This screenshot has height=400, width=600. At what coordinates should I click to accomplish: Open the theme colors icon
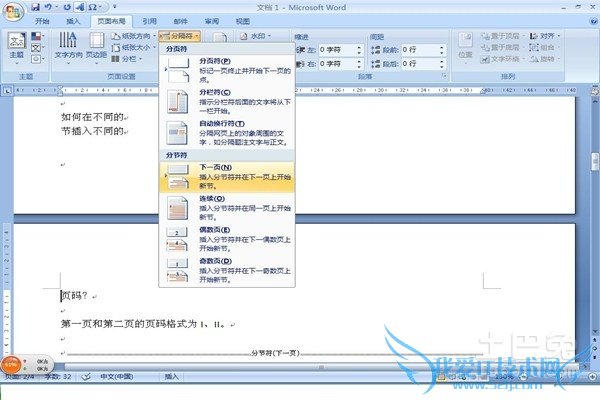coord(36,36)
